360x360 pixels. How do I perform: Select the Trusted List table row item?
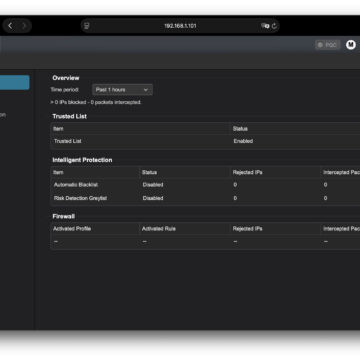68,141
